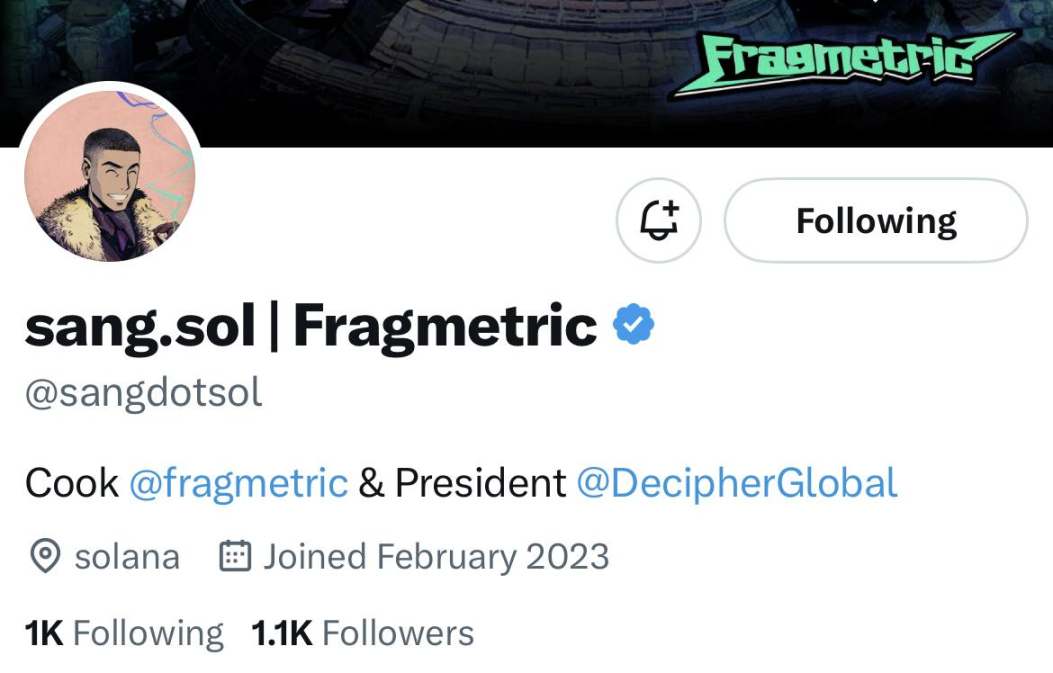Click the calendar icon beside join date
This screenshot has height=673, width=1053.
234,557
